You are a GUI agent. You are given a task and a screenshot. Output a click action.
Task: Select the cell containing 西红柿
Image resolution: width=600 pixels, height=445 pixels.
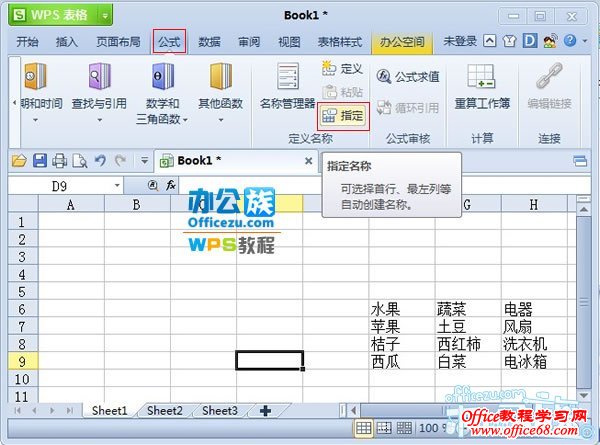[468, 344]
